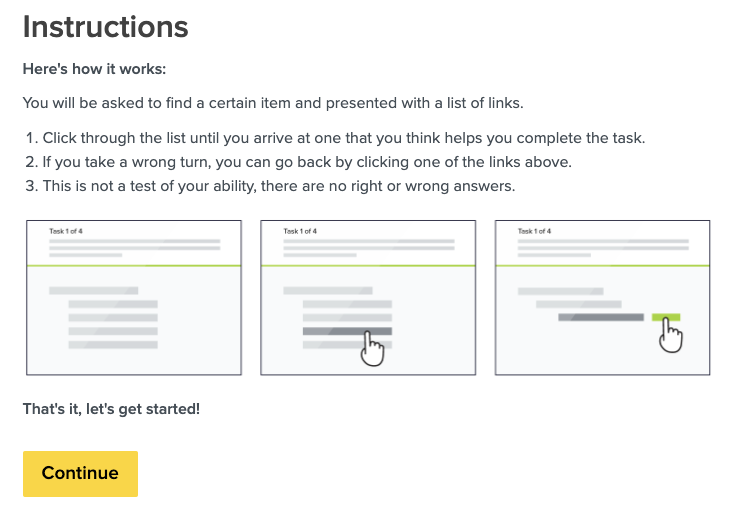Click the hand cursor in the right illustration
The image size is (737, 509).
pos(670,336)
